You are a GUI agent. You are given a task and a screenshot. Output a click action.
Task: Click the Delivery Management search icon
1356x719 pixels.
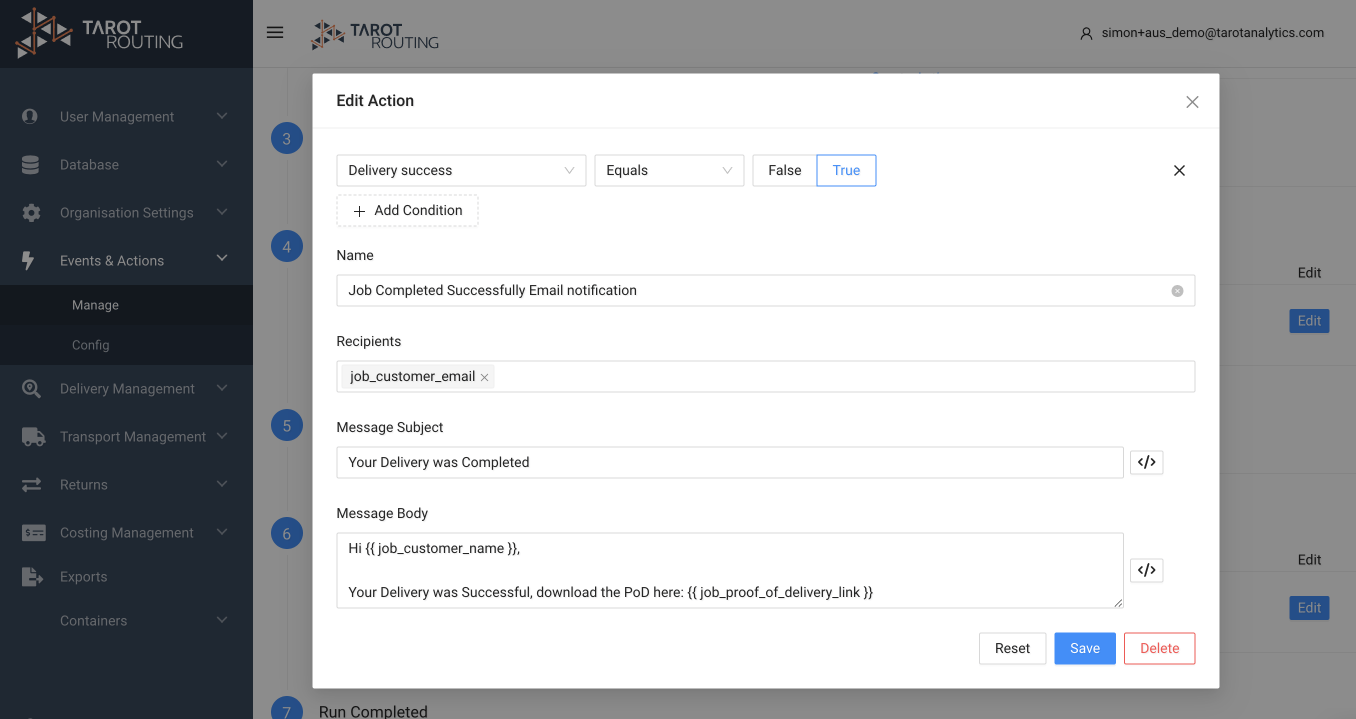(x=31, y=388)
